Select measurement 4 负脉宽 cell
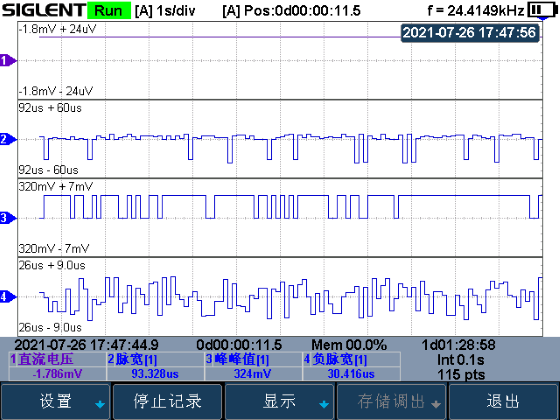 click(x=351, y=366)
